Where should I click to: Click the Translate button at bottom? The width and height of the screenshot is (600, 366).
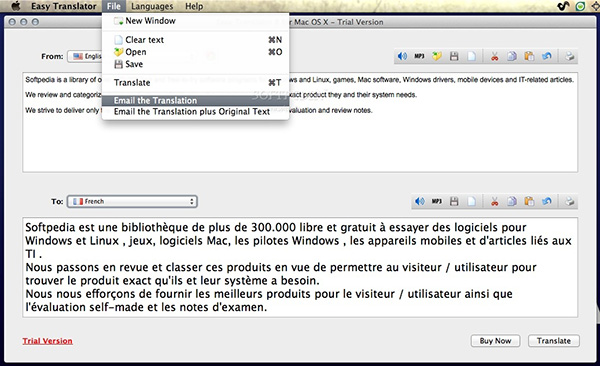coord(554,341)
